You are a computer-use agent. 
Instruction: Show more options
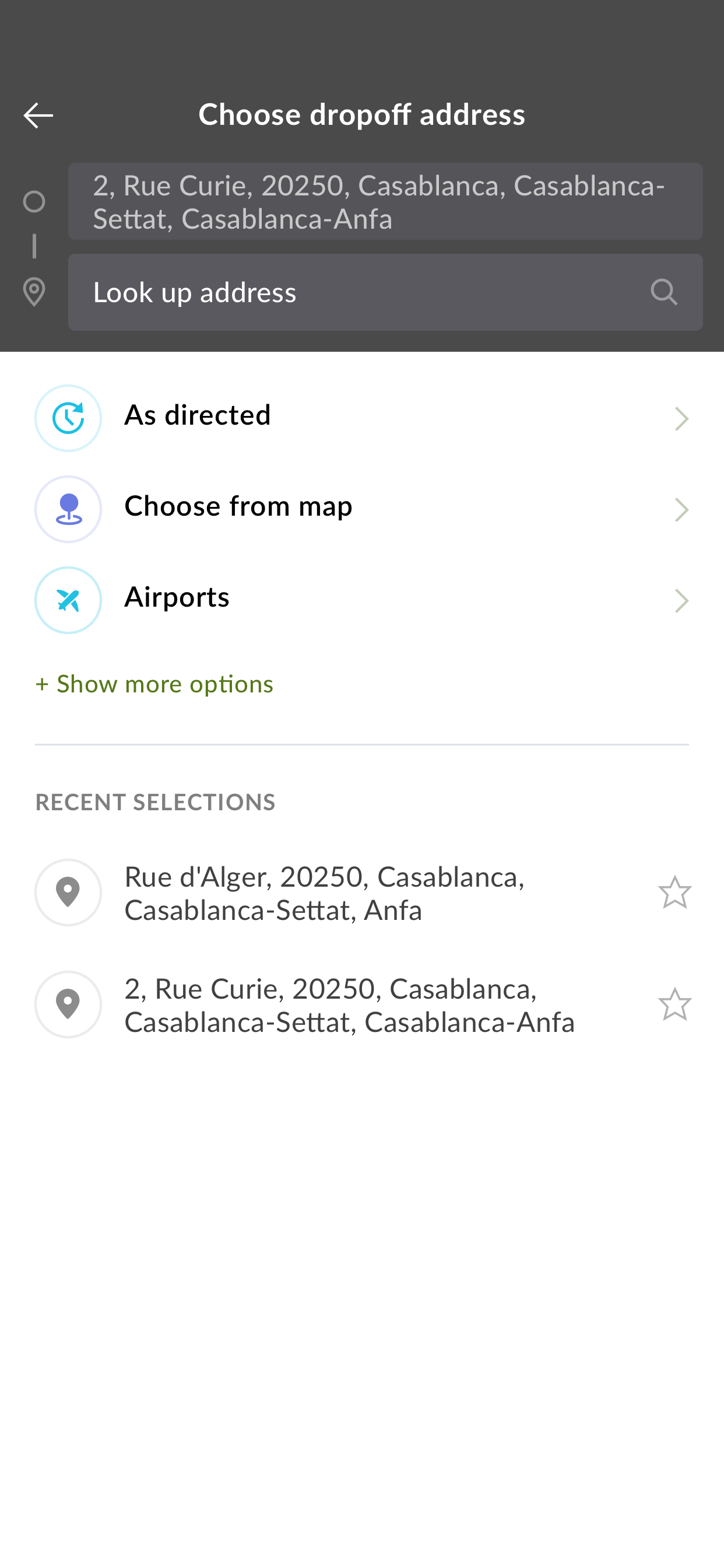154,685
